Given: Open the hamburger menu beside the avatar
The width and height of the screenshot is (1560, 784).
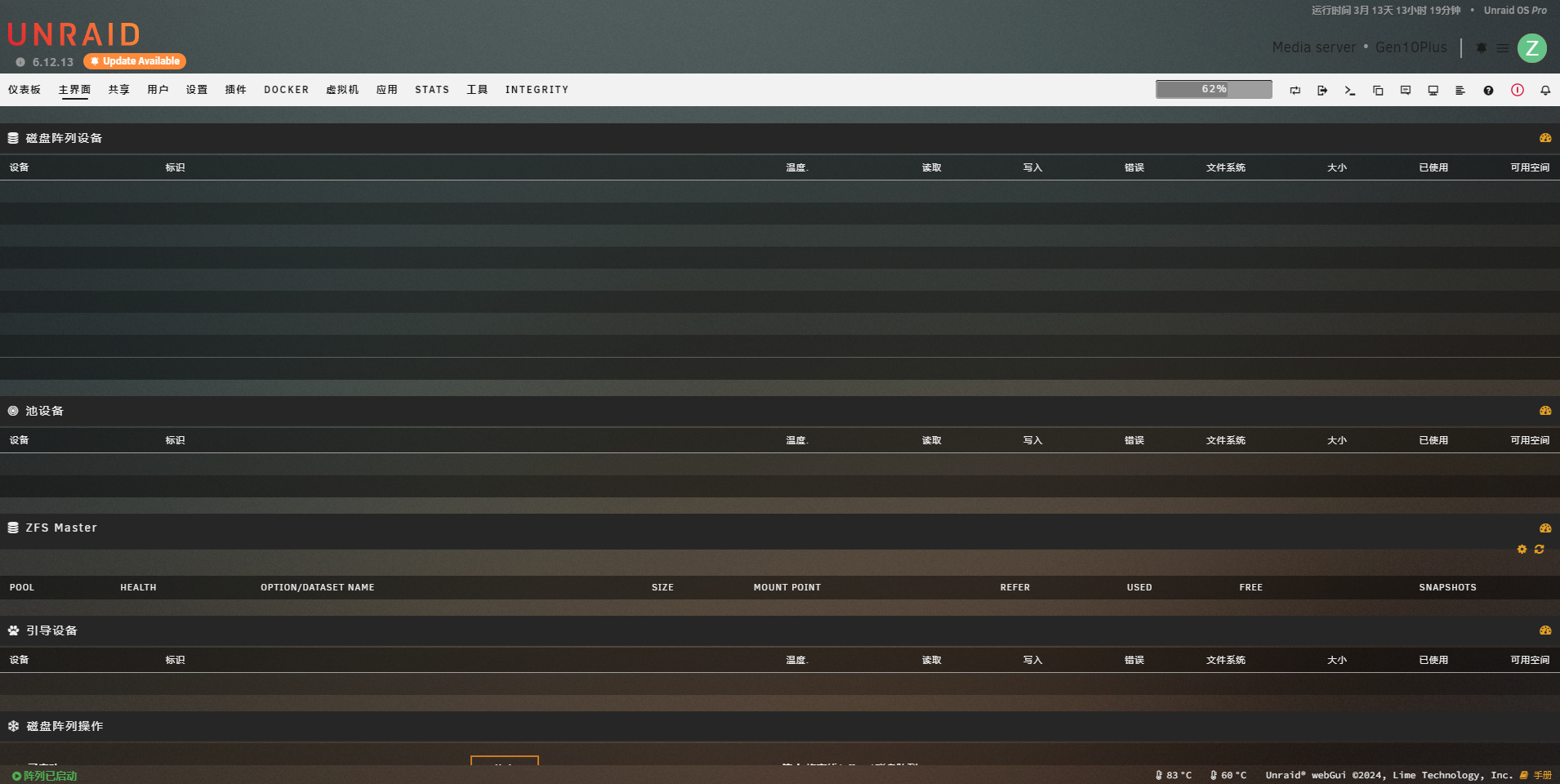Looking at the screenshot, I should tap(1503, 48).
